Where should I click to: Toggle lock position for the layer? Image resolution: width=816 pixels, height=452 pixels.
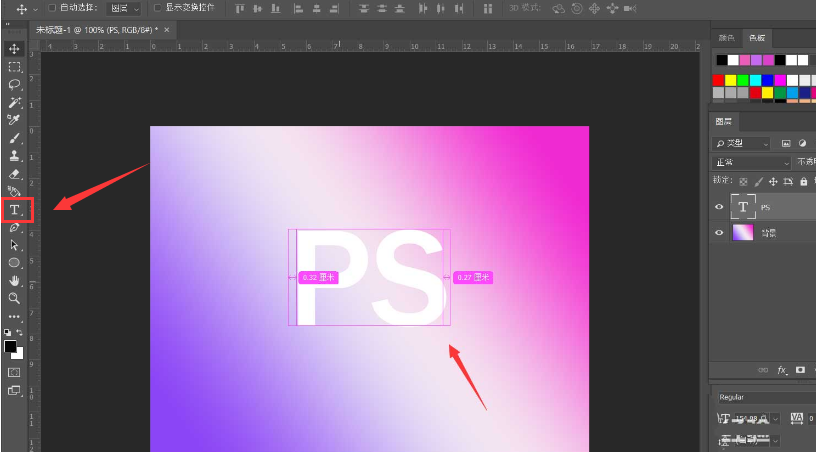pos(773,182)
